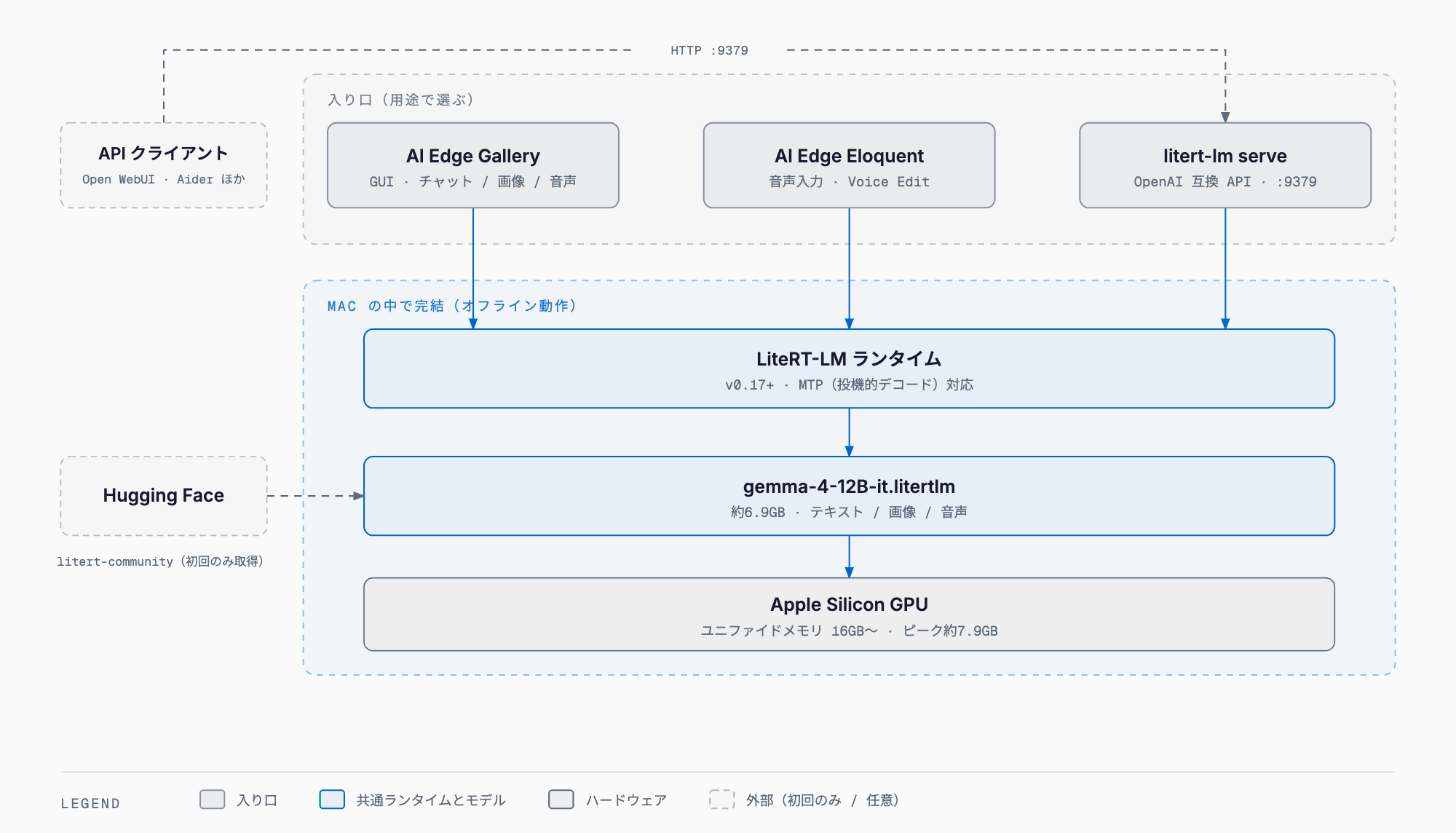Click the 入り口 legend label
The width and height of the screenshot is (1456, 833).
(x=257, y=800)
